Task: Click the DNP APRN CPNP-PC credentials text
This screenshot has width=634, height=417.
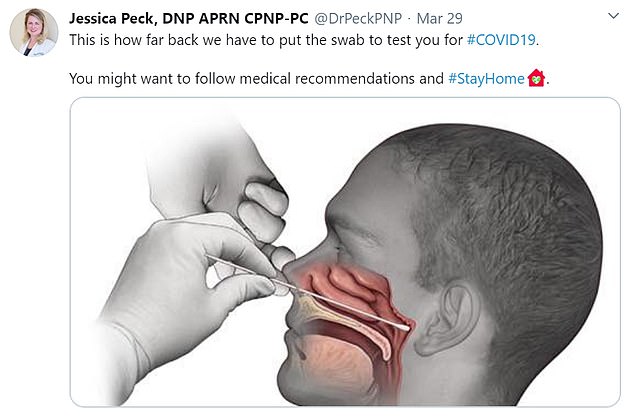Action: (235, 18)
